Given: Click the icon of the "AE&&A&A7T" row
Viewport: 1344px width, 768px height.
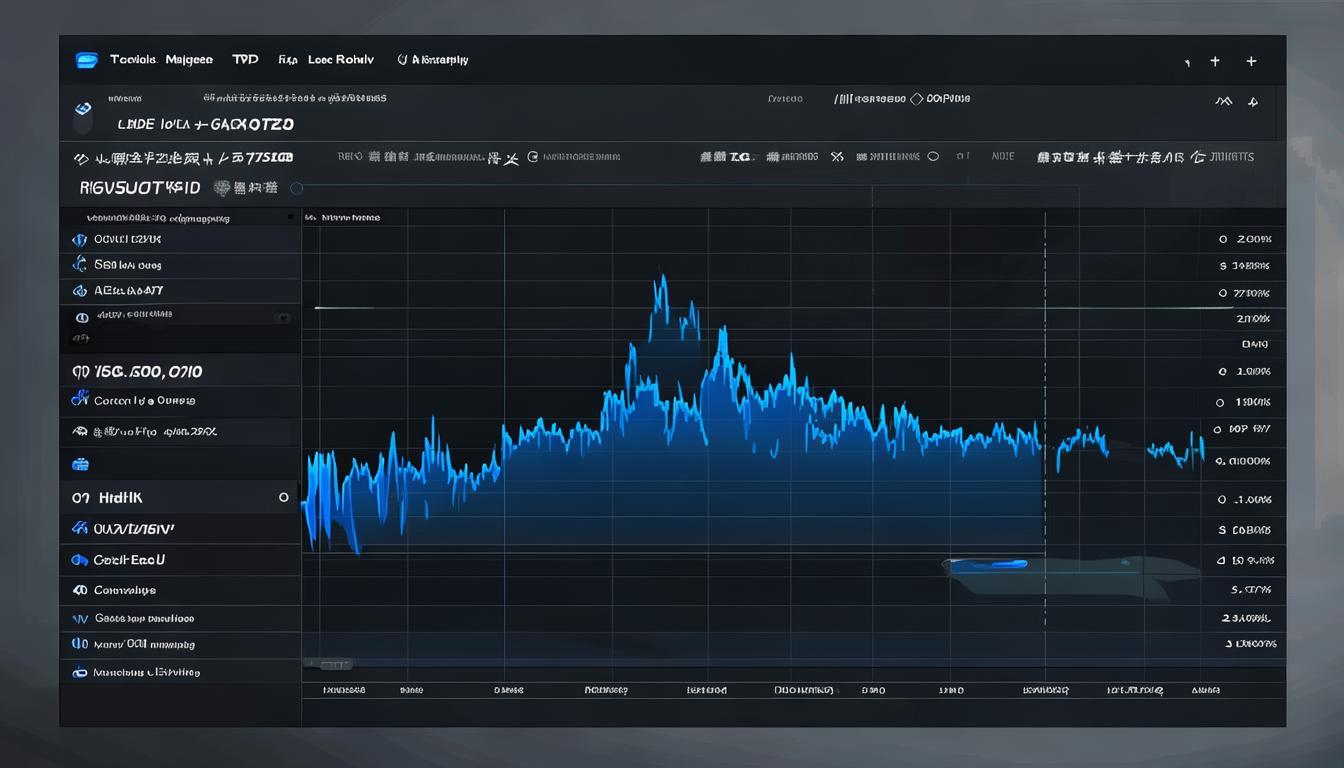Looking at the screenshot, I should pos(80,291).
